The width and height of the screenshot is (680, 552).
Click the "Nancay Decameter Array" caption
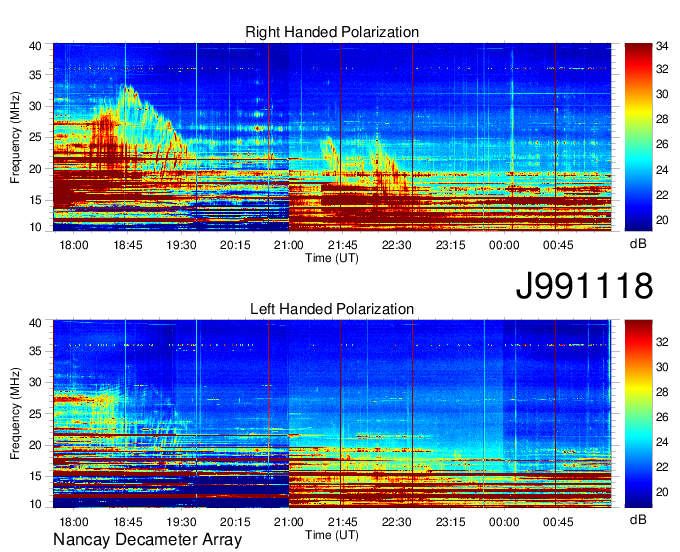[x=147, y=540]
